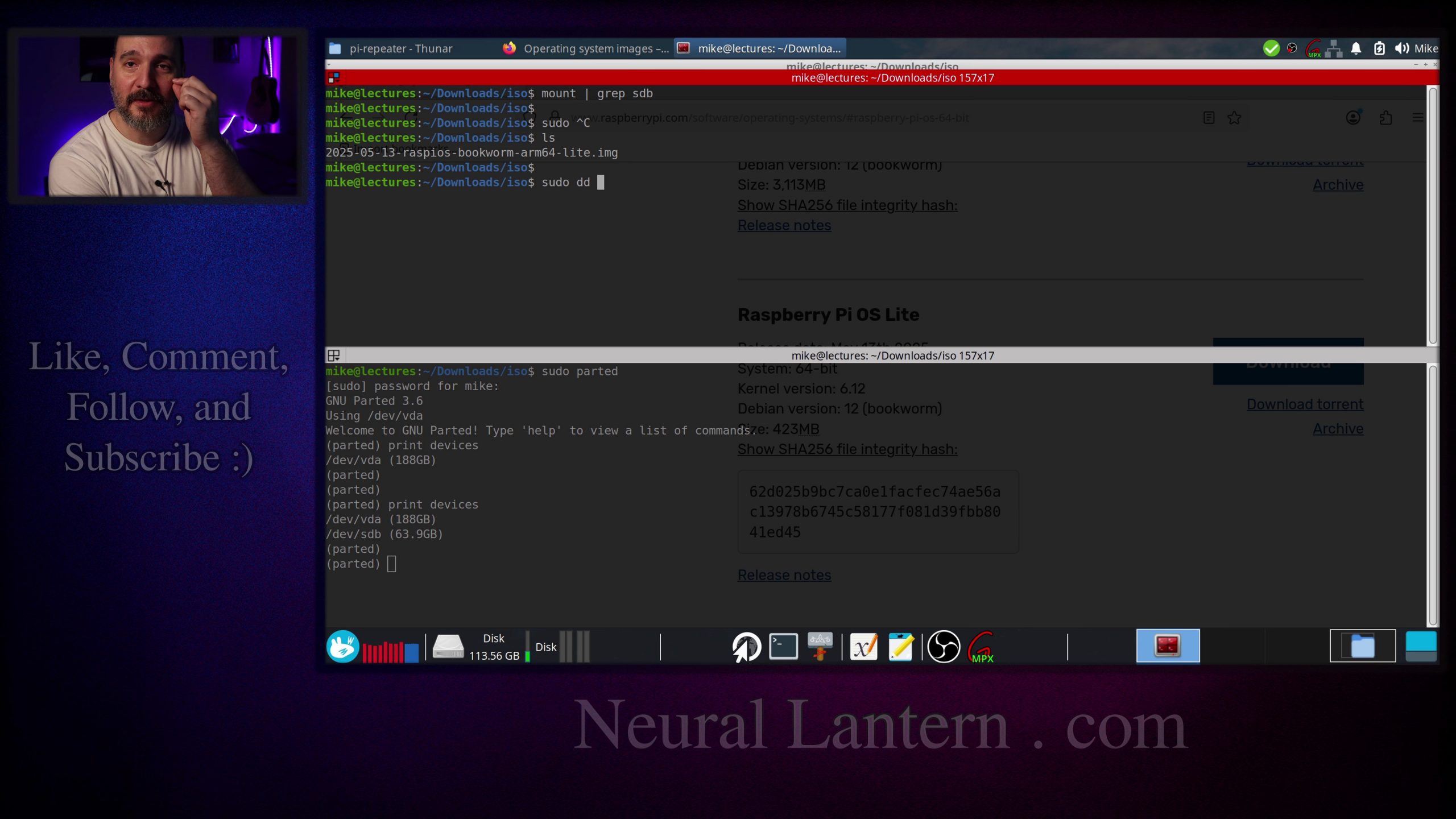Screen dimensions: 1456x819
Task: Click the raspios-bookworm-arm64-lite.img filename in terminal
Action: tap(471, 152)
